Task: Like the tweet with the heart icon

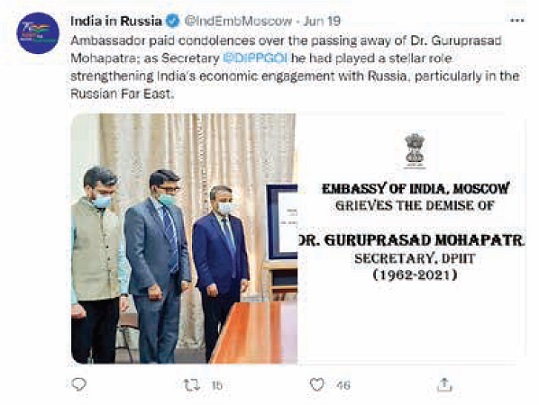Action: click(317, 385)
